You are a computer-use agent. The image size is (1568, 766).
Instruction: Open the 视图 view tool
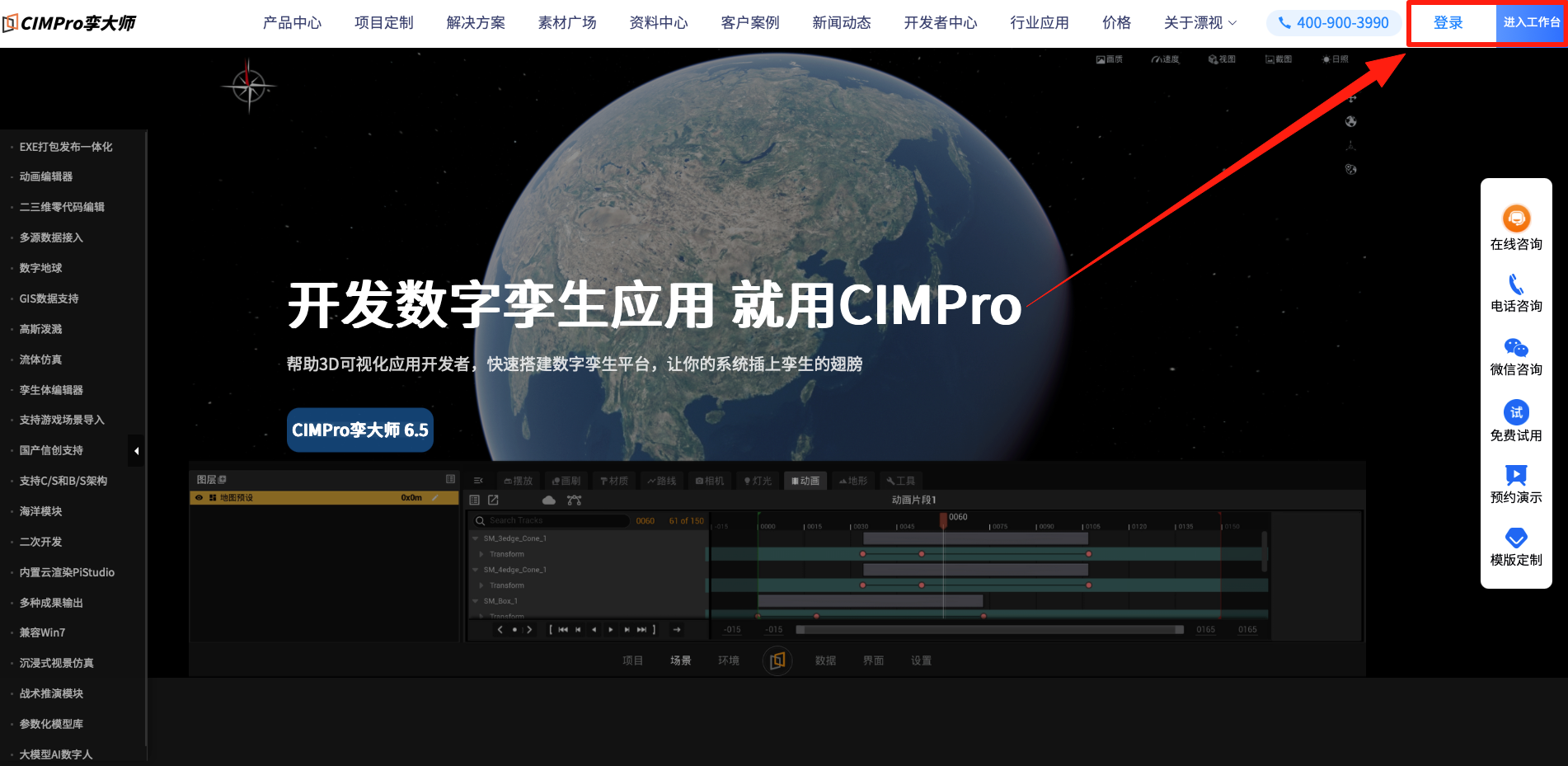[x=1222, y=59]
